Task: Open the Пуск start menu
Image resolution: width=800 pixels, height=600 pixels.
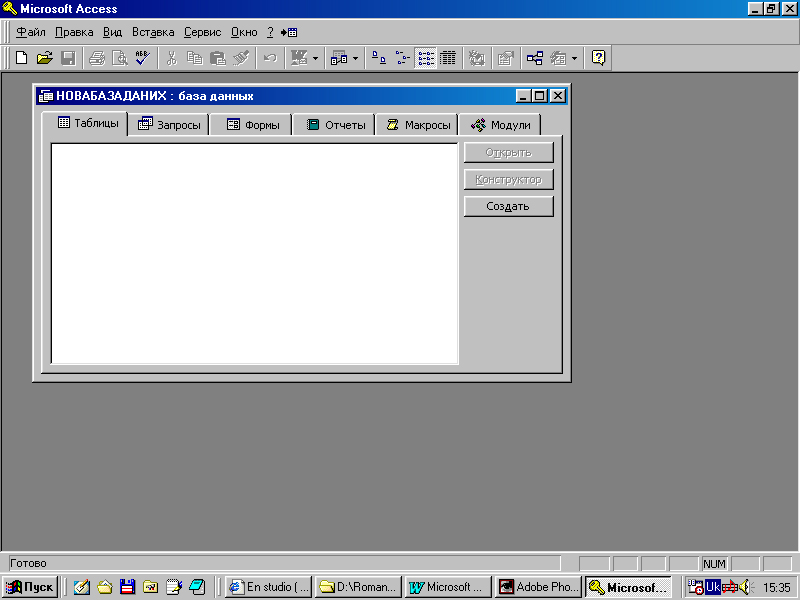Action: coord(30,587)
